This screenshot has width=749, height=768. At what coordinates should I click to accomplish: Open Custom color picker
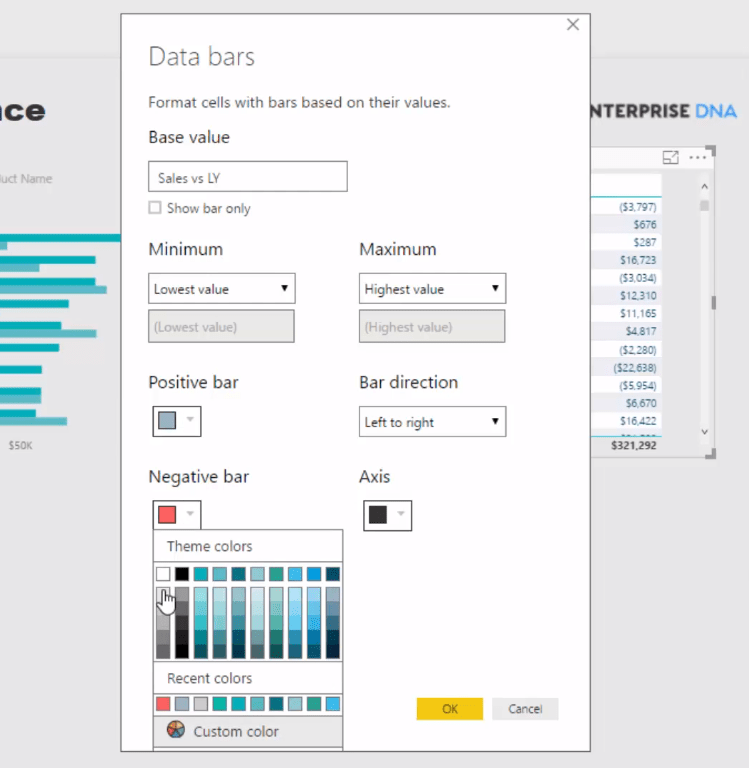(248, 731)
